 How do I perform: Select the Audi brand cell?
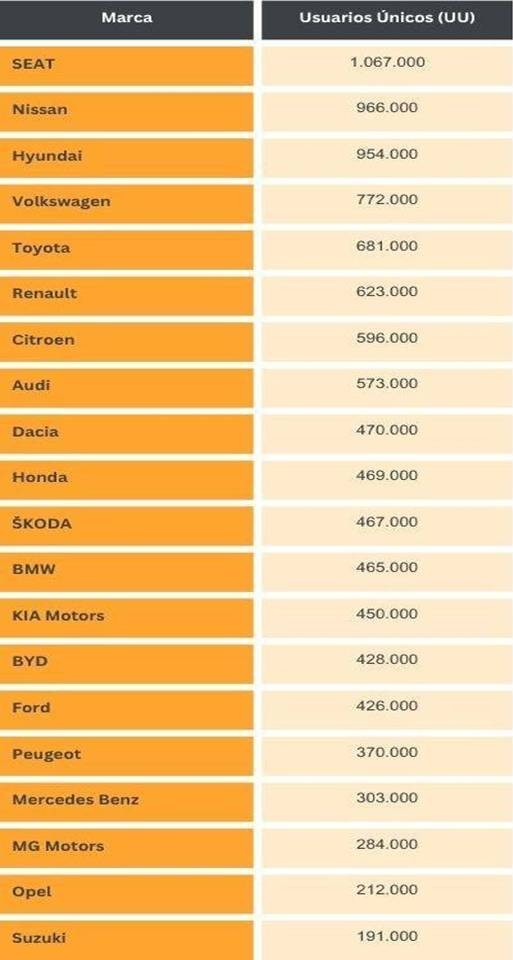[126, 388]
